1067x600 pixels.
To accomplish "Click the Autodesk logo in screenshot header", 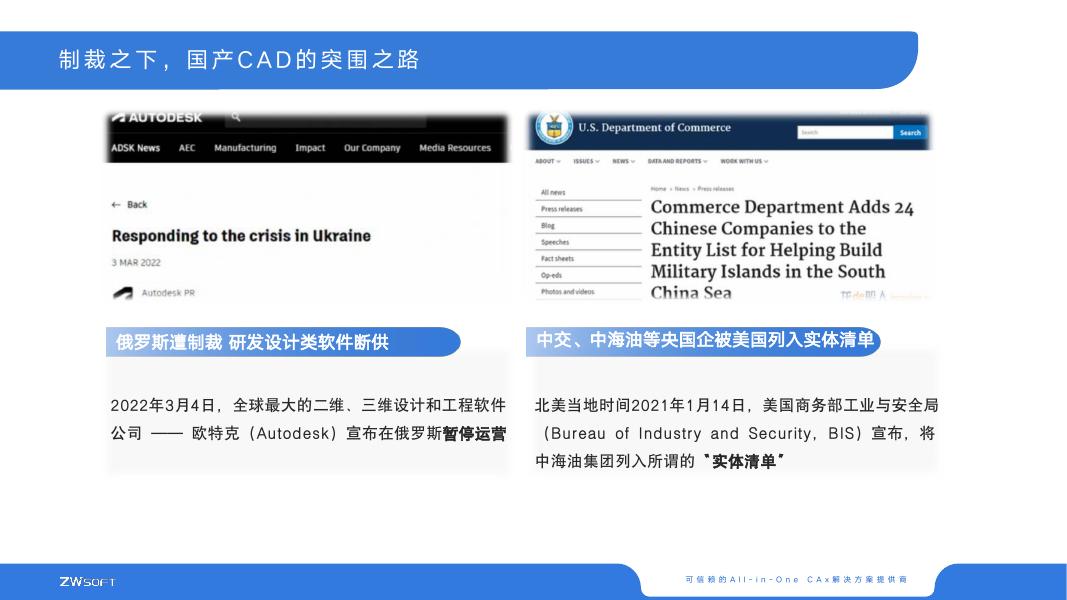I will (157, 118).
